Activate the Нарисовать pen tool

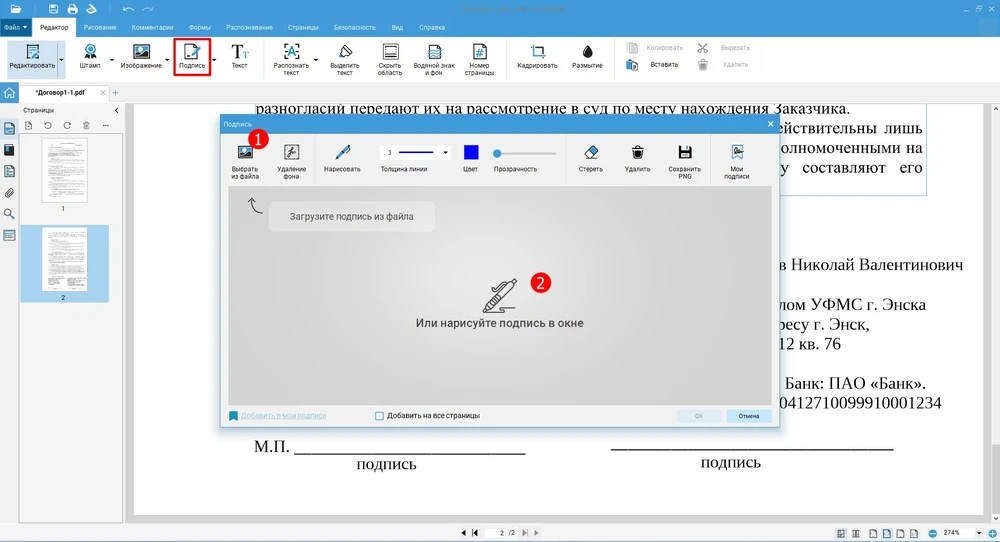click(342, 153)
